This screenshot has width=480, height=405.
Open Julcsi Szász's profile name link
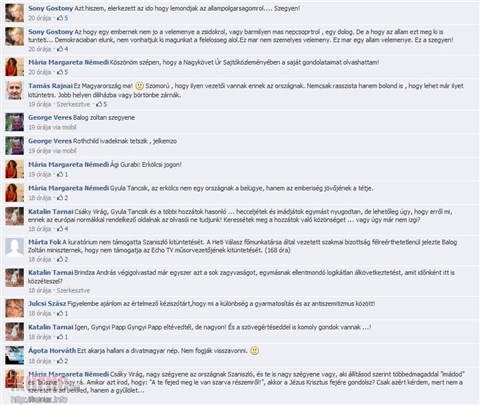[47, 304]
